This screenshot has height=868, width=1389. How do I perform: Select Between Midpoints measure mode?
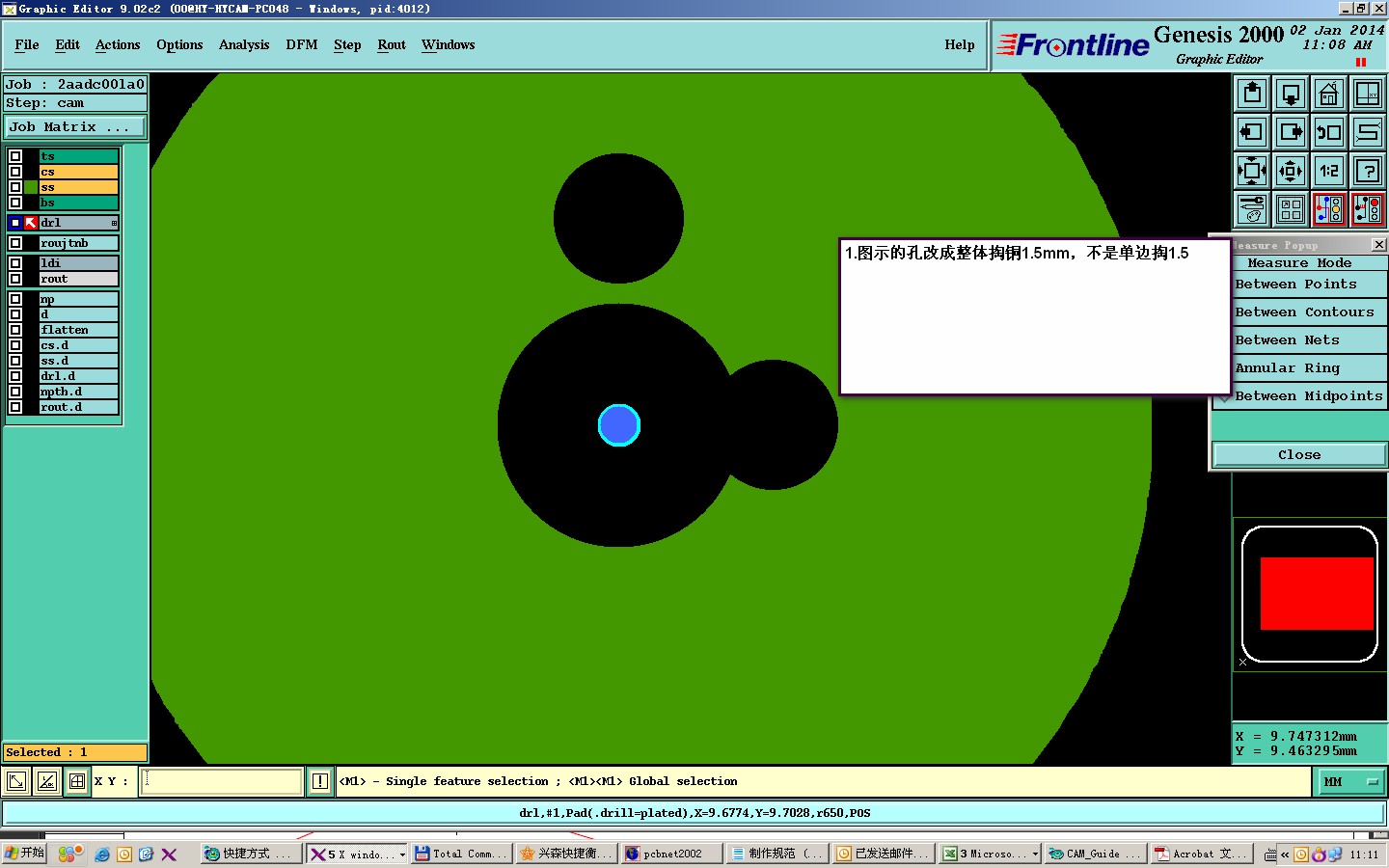pos(1298,396)
